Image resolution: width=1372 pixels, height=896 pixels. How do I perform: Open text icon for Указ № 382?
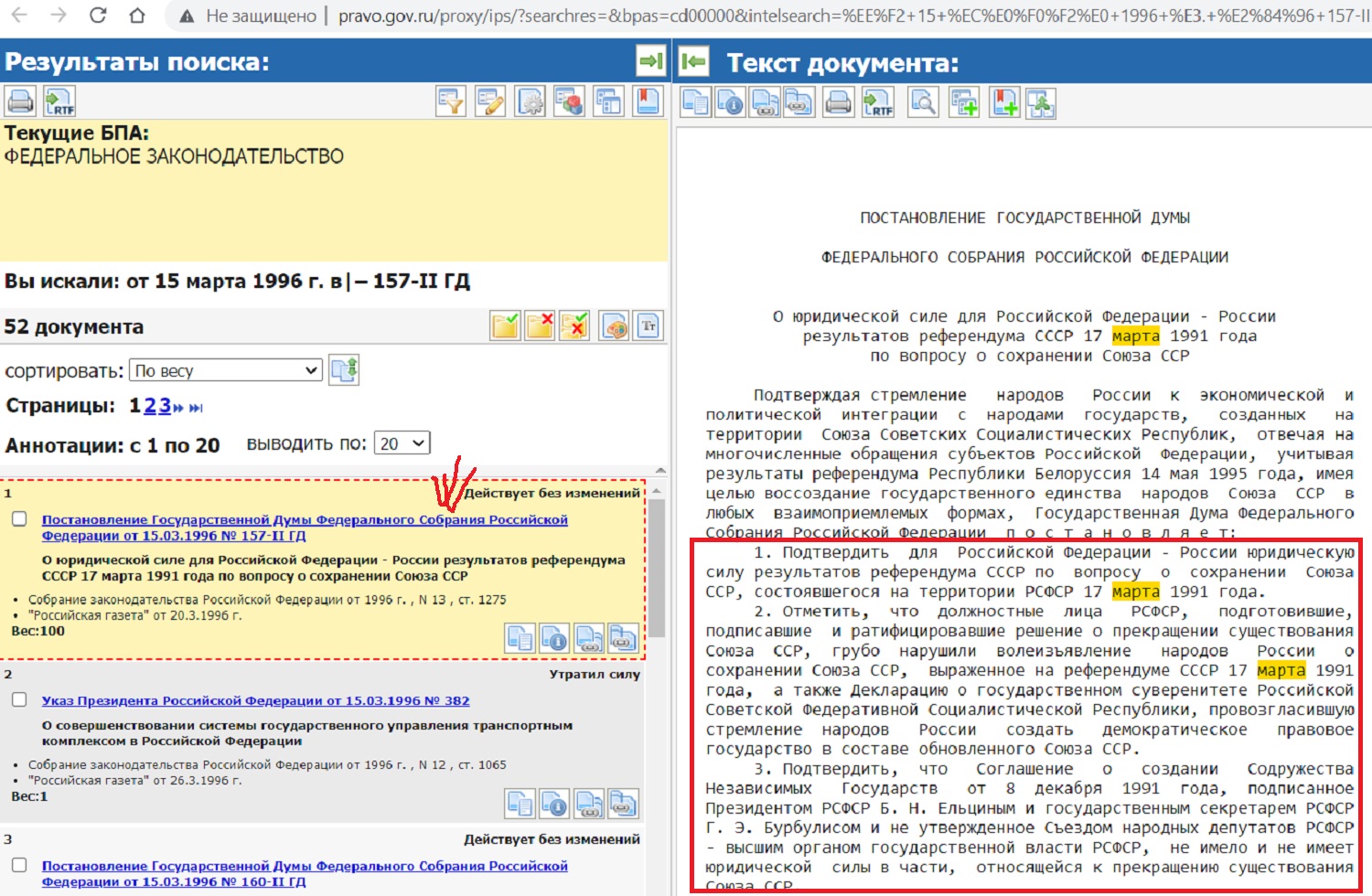tap(520, 804)
